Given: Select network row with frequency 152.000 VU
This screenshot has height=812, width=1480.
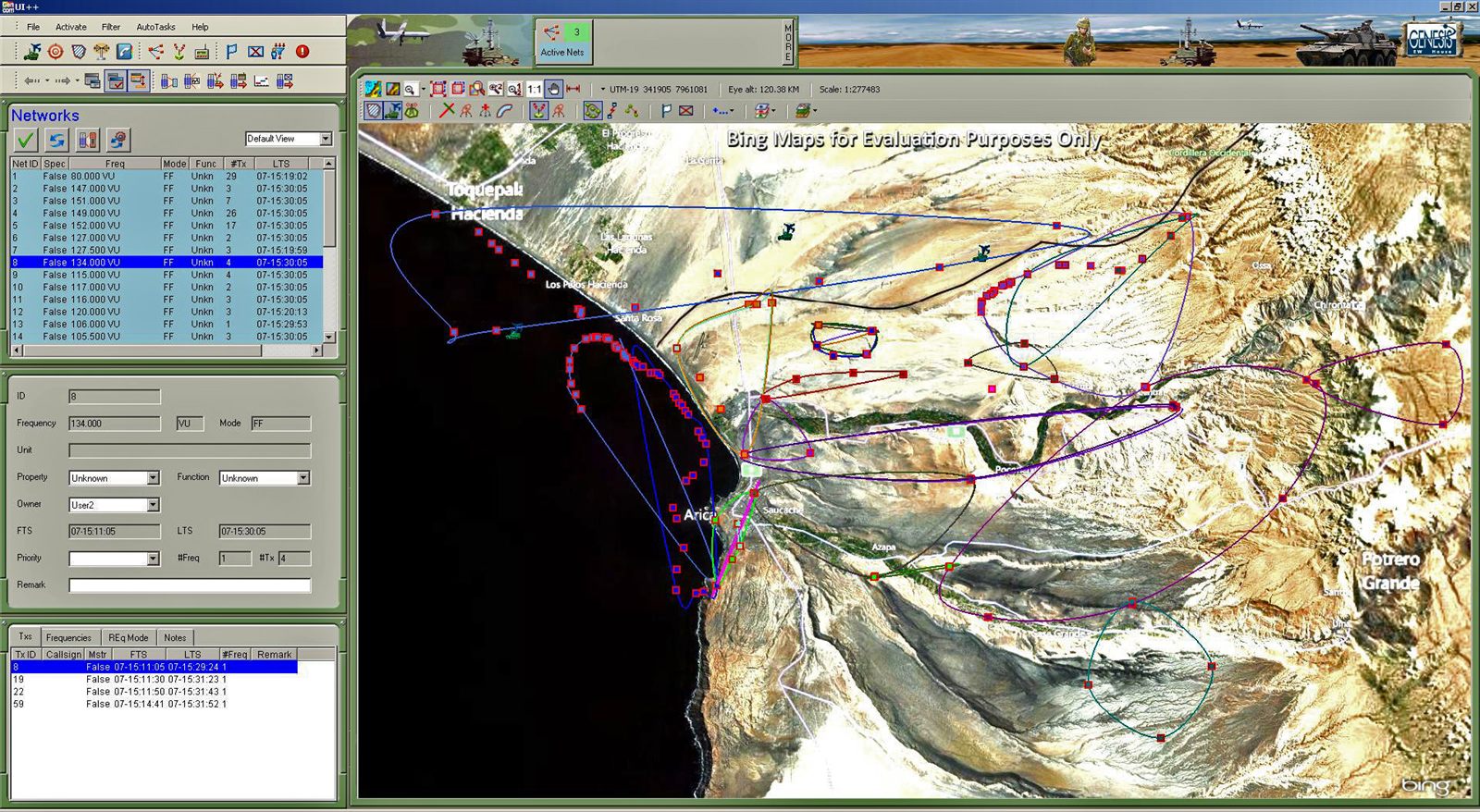Looking at the screenshot, I should coord(166,226).
